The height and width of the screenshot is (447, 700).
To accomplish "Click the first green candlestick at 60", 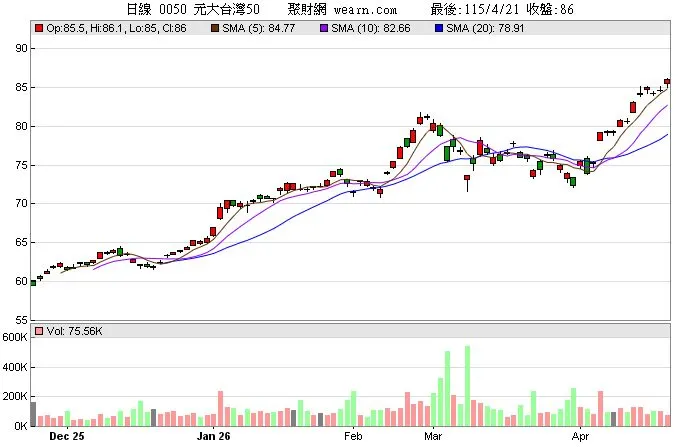I will click(x=33, y=283).
